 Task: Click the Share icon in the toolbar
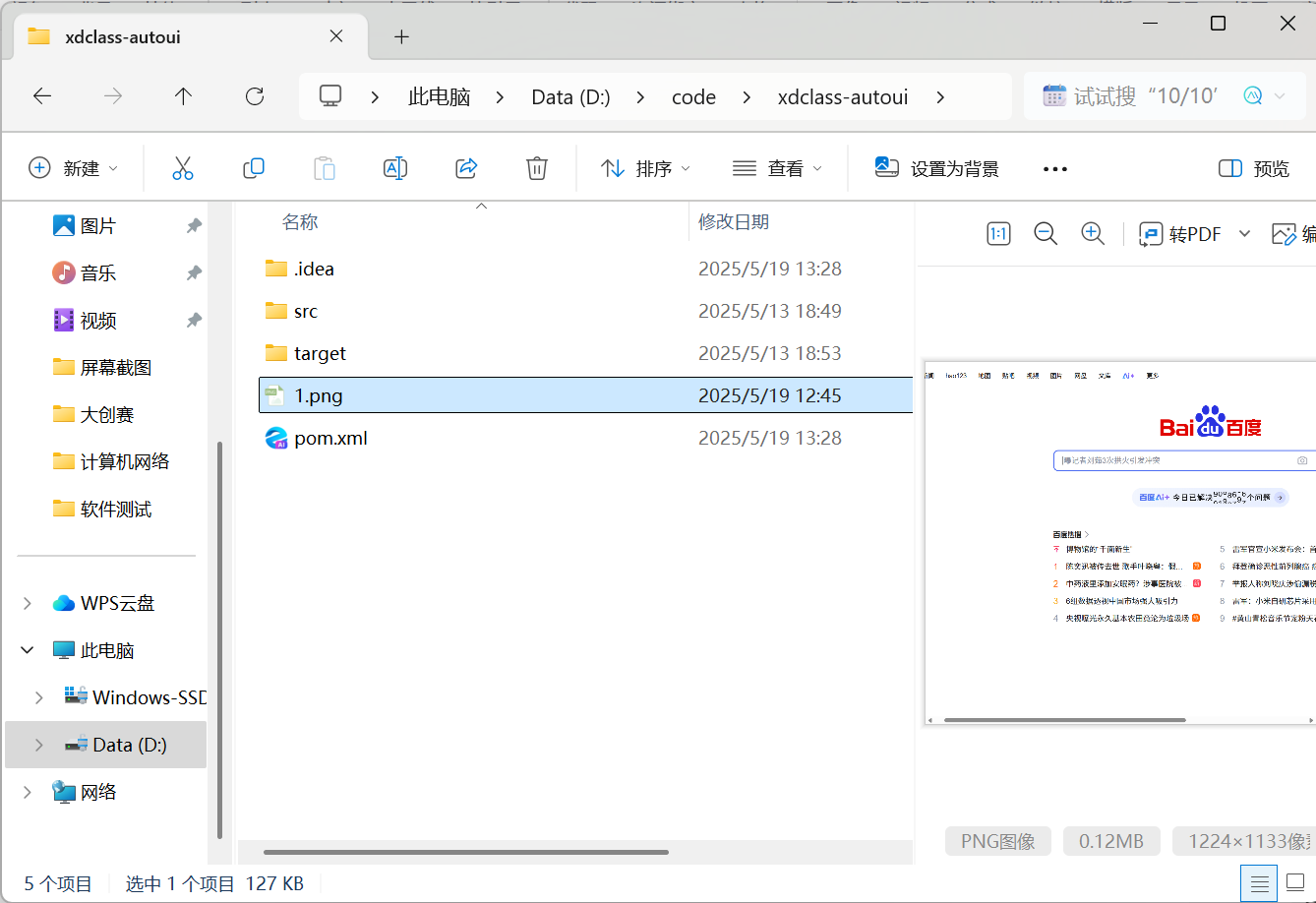click(x=466, y=168)
